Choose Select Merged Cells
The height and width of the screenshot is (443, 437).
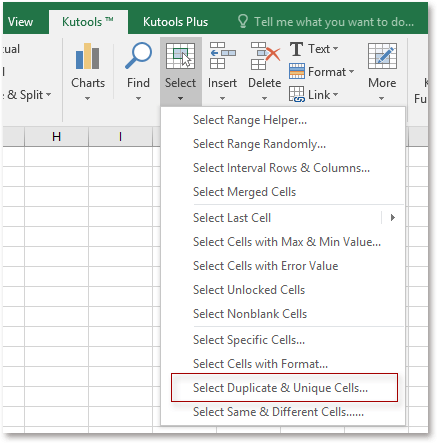tap(283, 192)
